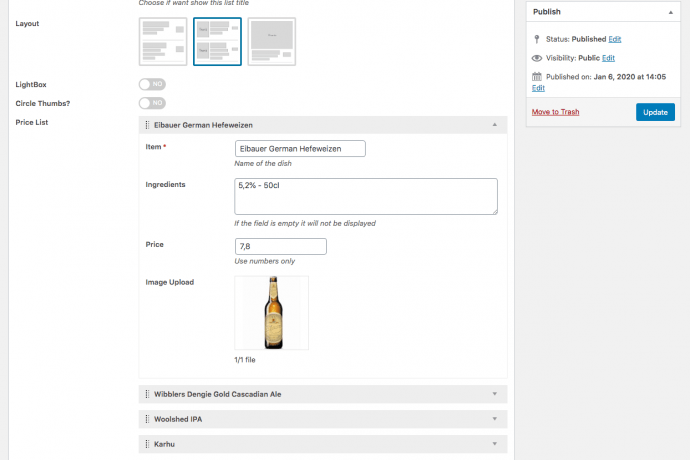Viewport: 690px width, 460px height.
Task: Collapse the Eibauer German Hefeweizen panel
Action: tap(494, 125)
